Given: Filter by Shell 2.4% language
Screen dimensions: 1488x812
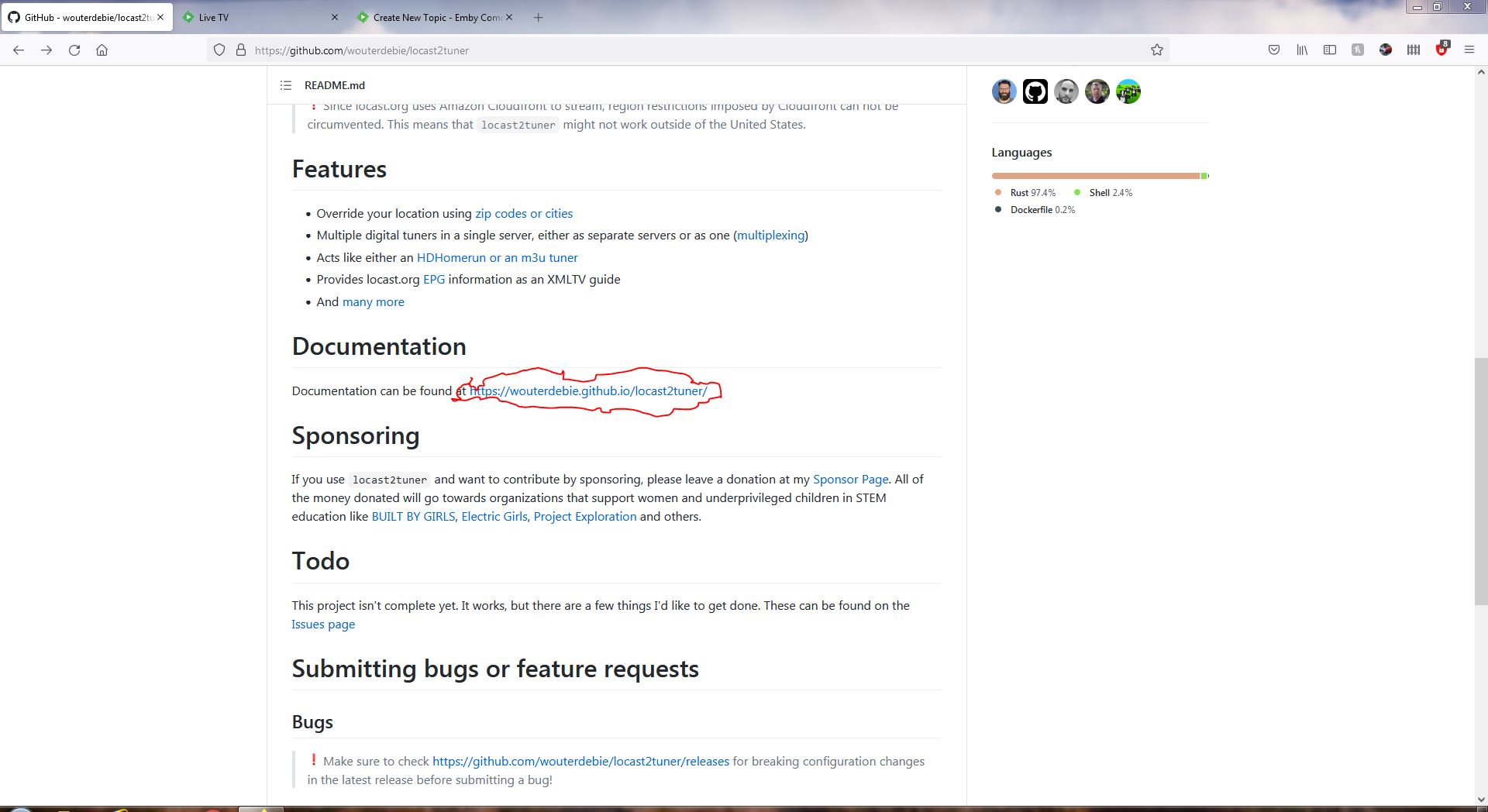Looking at the screenshot, I should pos(1103,193).
